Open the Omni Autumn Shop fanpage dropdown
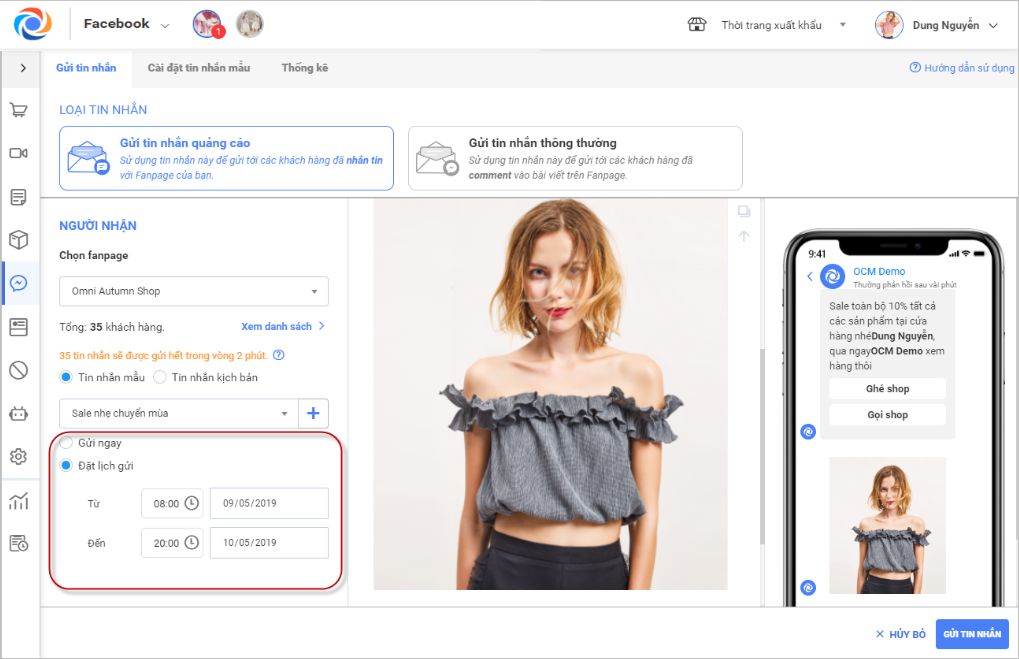Viewport: 1019px width, 659px height. (194, 291)
